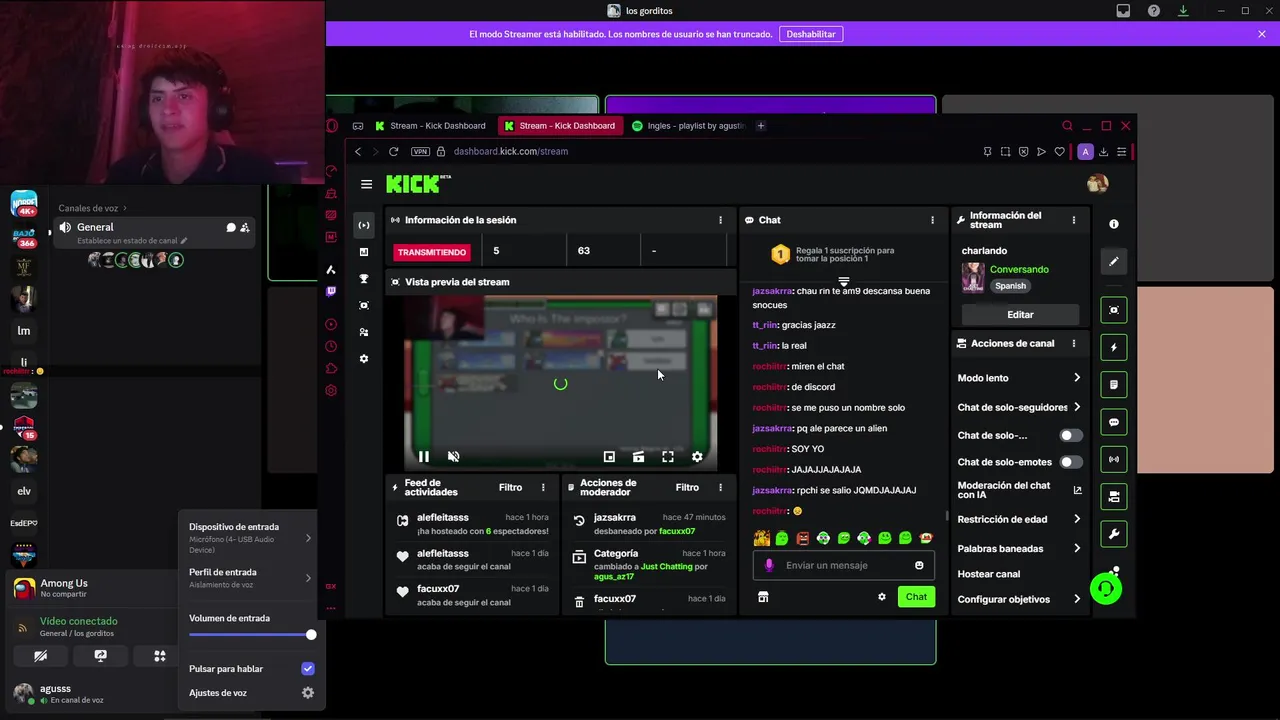Open Dispositivo de entrada submenu
The height and width of the screenshot is (720, 1280).
(x=250, y=538)
